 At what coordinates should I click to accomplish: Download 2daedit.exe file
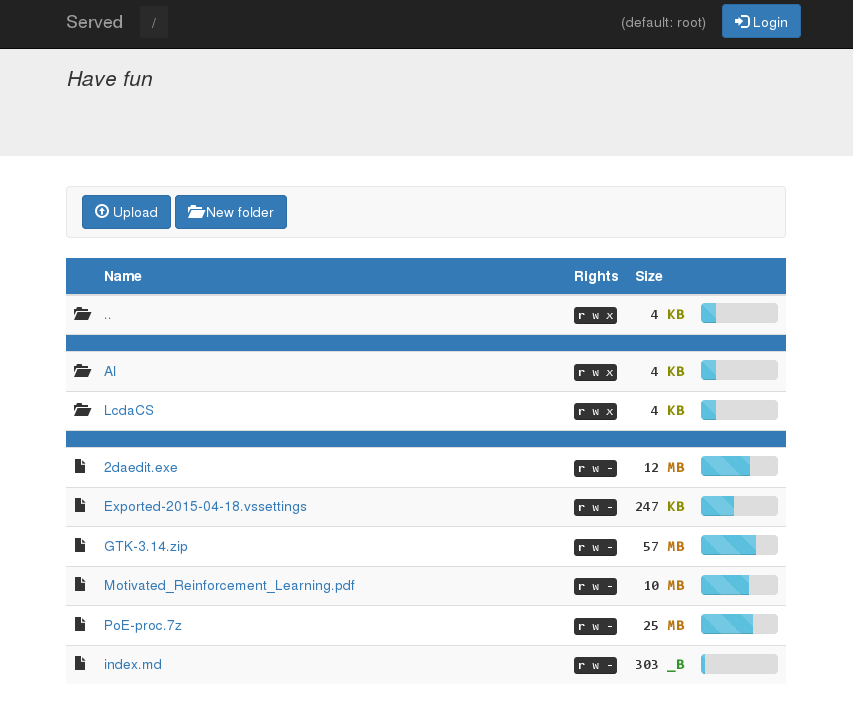(140, 467)
